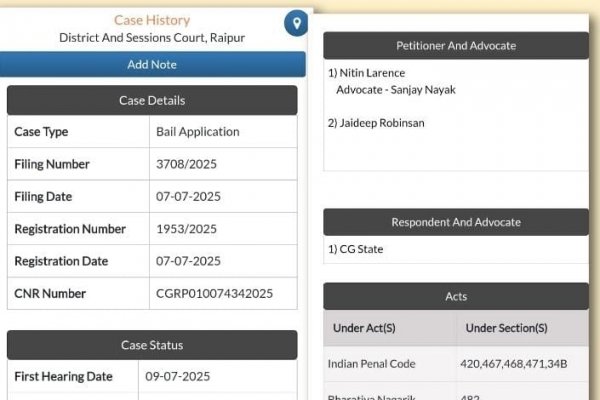Select the First Hearing Date 09-07-2025 value

point(178,376)
